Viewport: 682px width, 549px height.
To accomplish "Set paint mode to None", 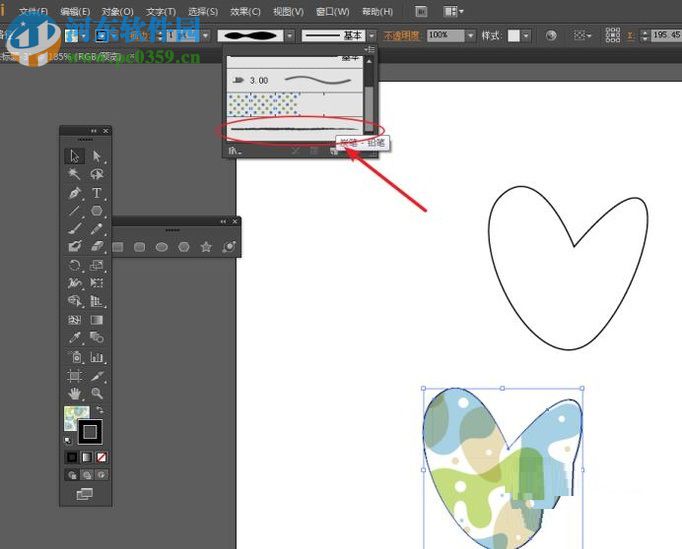I will click(101, 457).
